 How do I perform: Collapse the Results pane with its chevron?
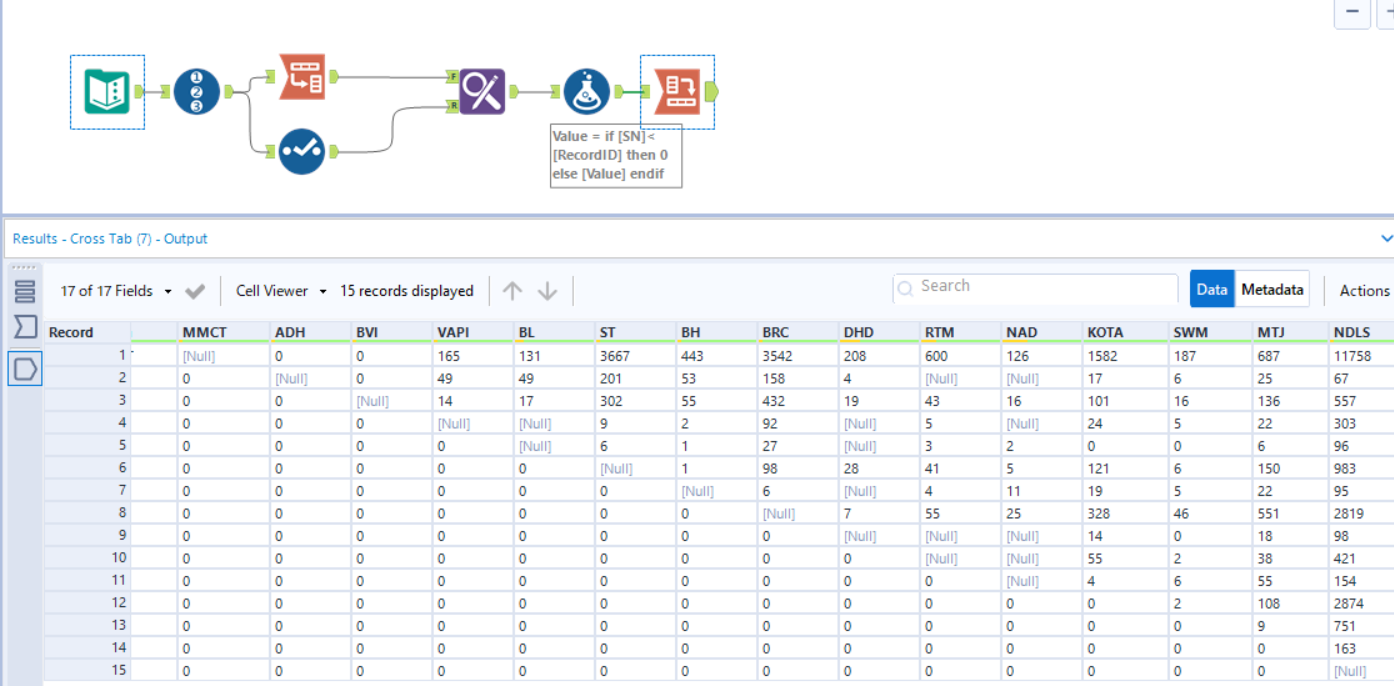[x=1387, y=239]
